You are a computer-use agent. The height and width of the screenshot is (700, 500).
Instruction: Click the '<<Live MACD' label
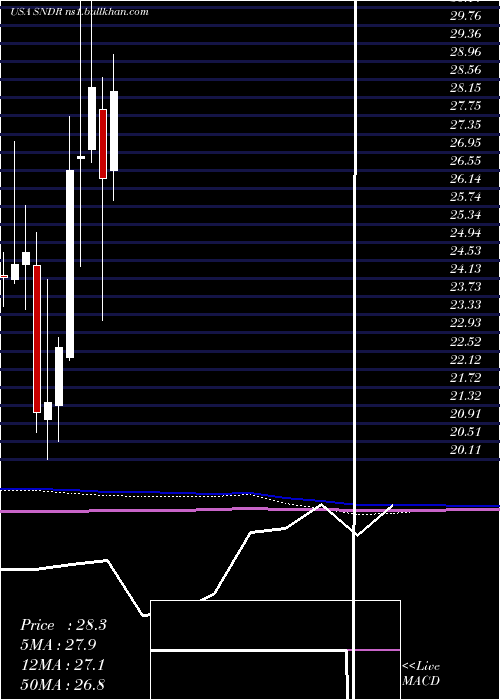421,674
